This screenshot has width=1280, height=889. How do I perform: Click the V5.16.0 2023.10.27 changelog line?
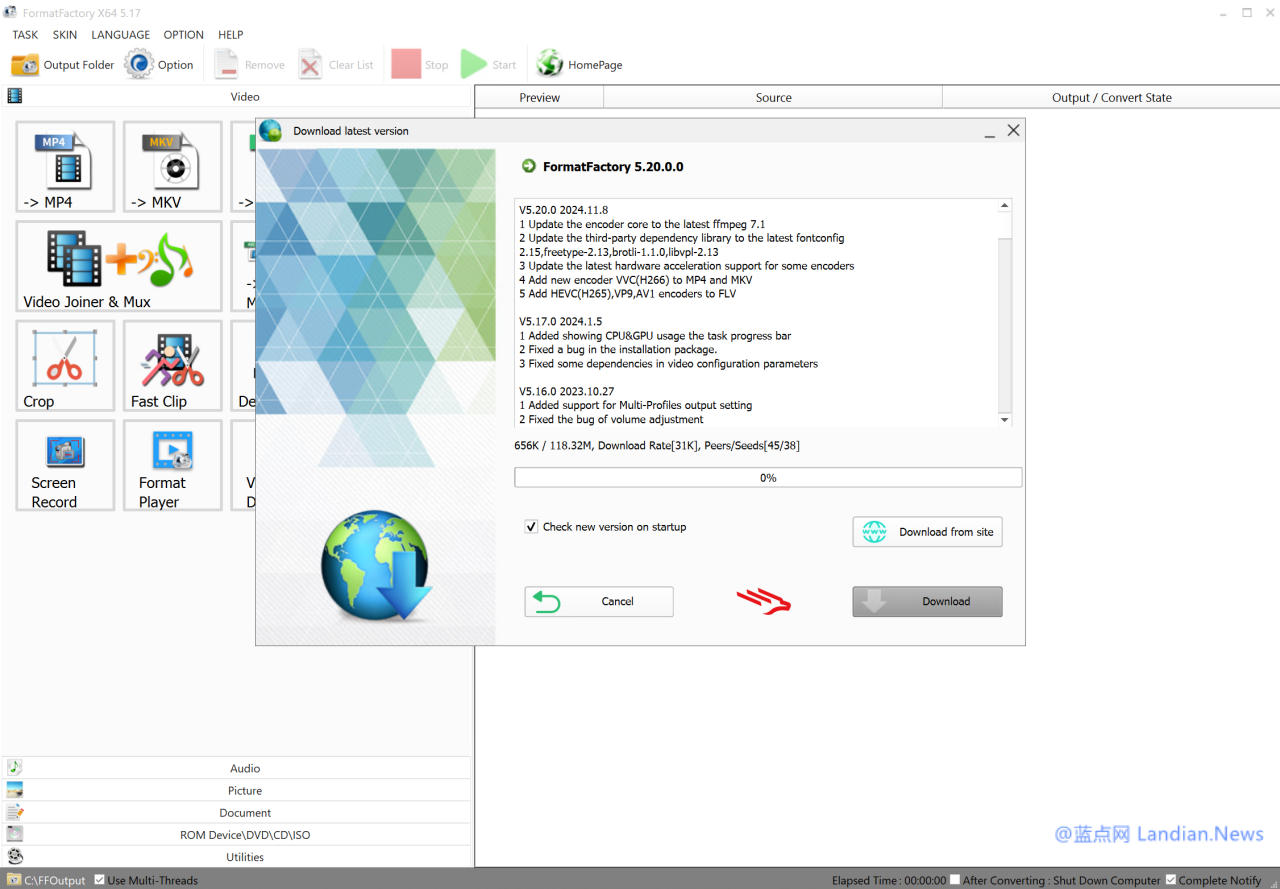coord(566,391)
